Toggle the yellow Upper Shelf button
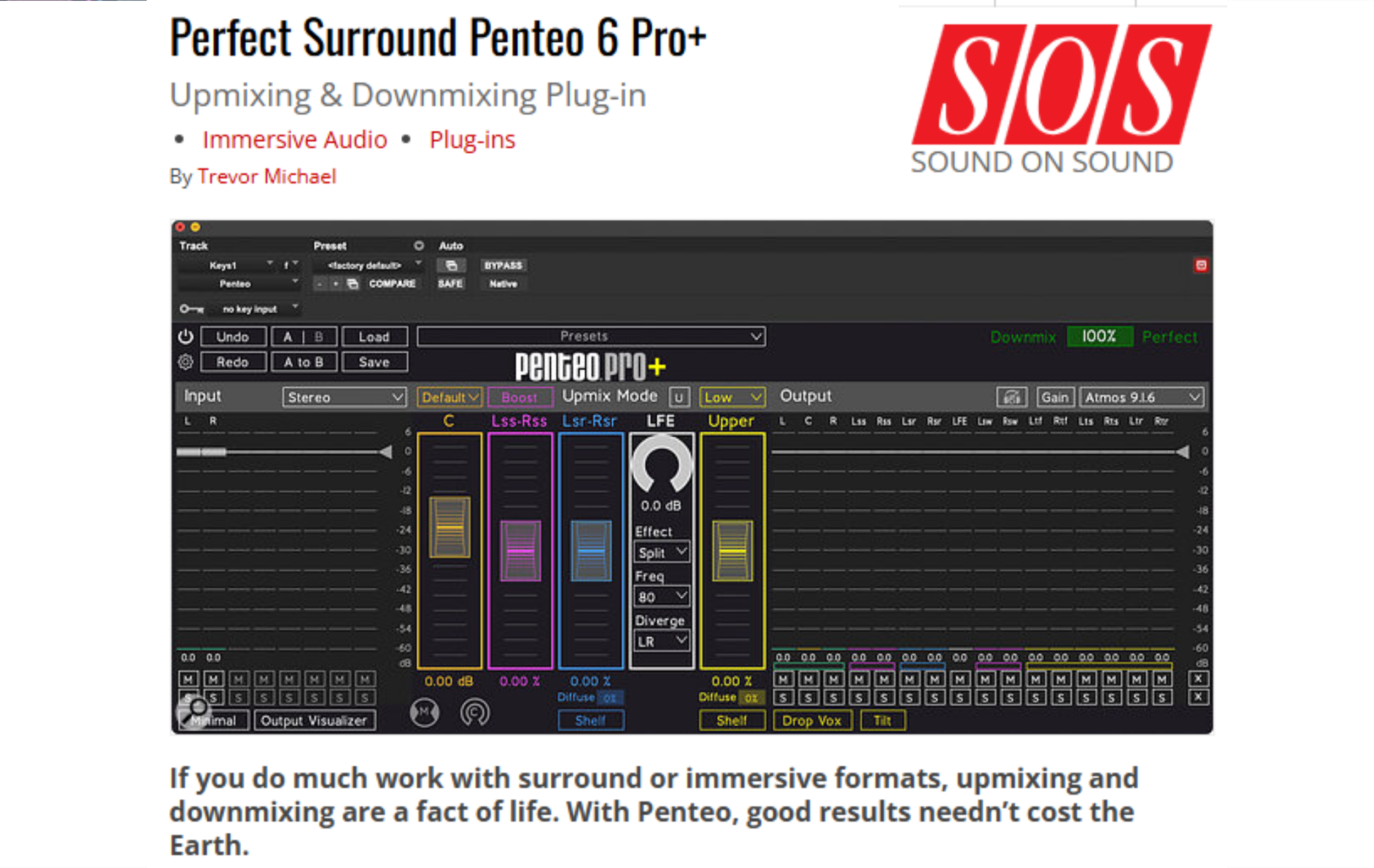Viewport: 1374px width, 868px height. click(732, 720)
